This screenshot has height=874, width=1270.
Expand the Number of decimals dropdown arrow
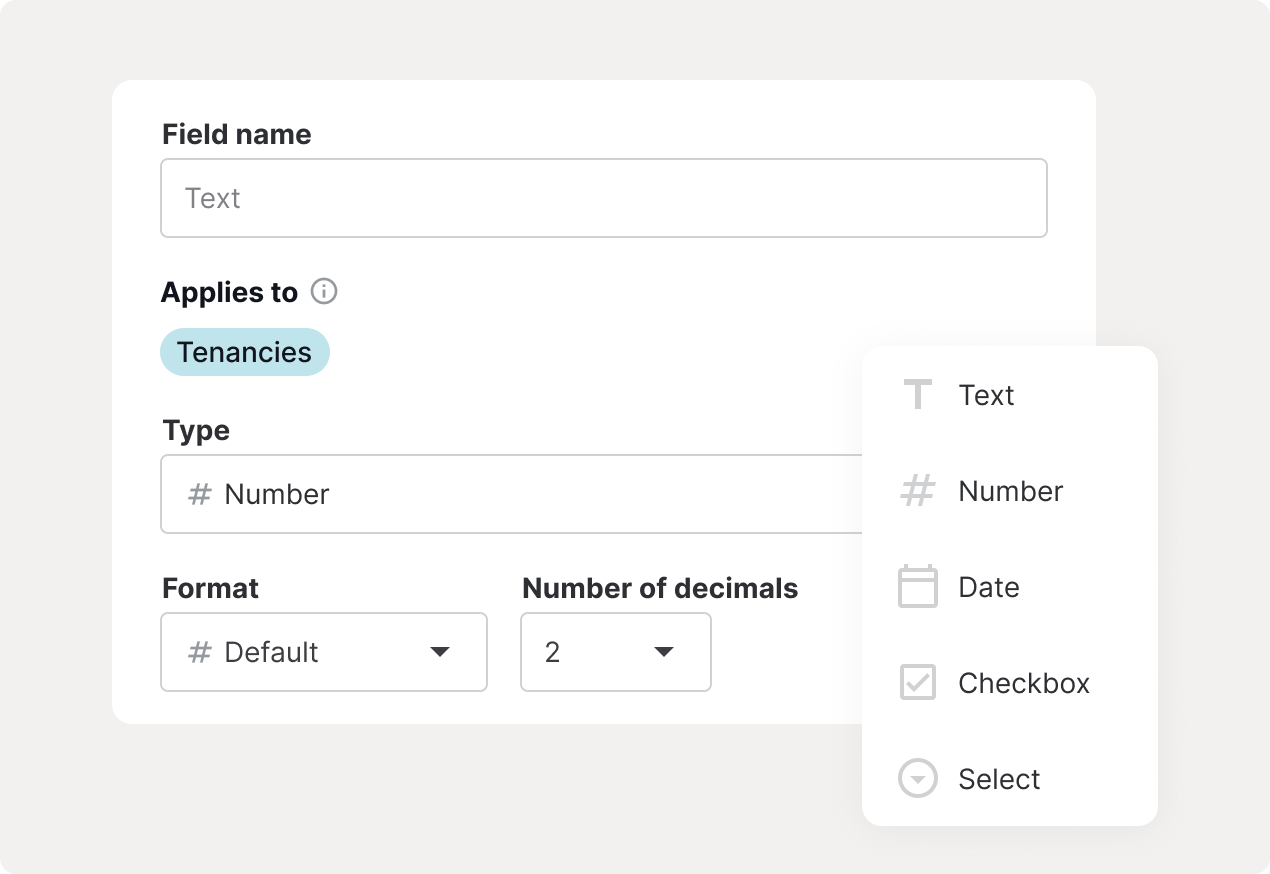(x=663, y=652)
